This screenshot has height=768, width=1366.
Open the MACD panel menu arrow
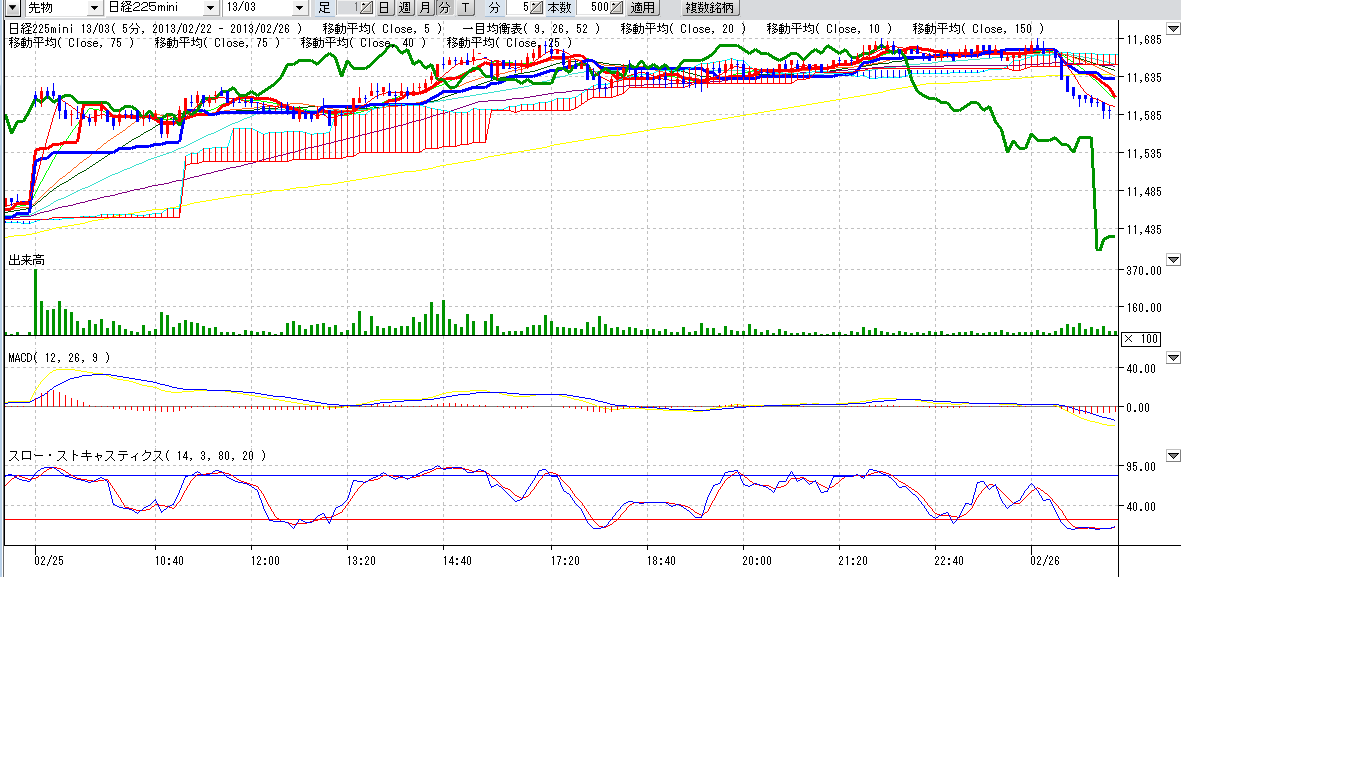[1173, 357]
